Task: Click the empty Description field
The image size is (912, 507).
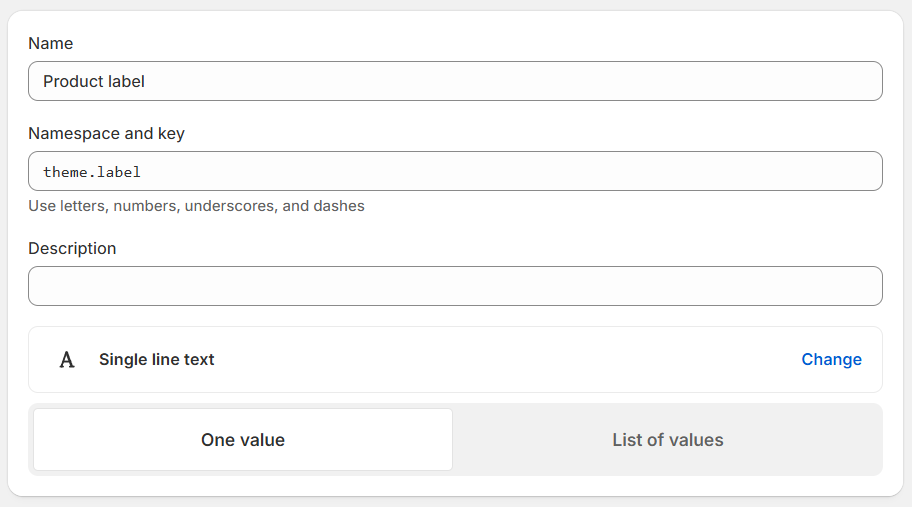Action: 455,286
